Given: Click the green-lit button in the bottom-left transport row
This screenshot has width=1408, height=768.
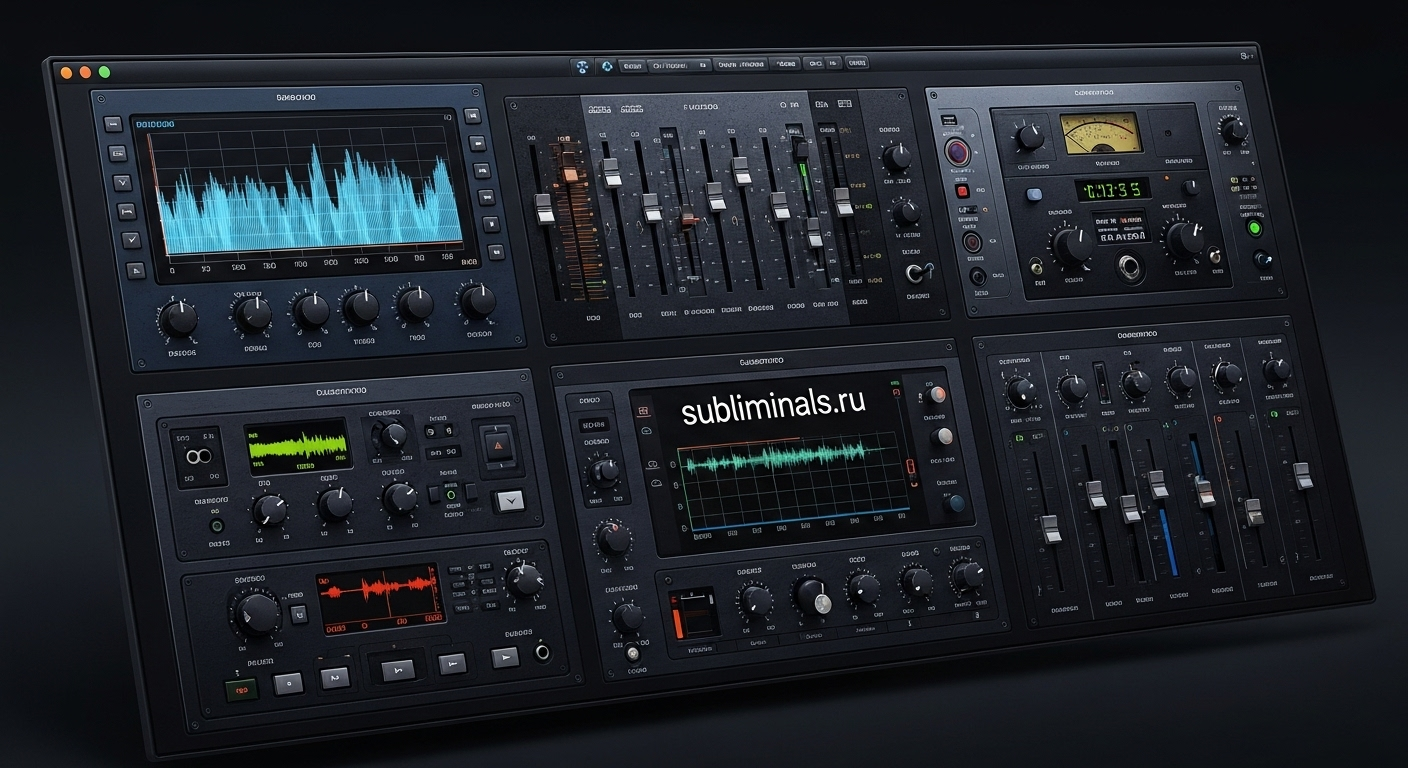Looking at the screenshot, I should pyautogui.click(x=241, y=691).
